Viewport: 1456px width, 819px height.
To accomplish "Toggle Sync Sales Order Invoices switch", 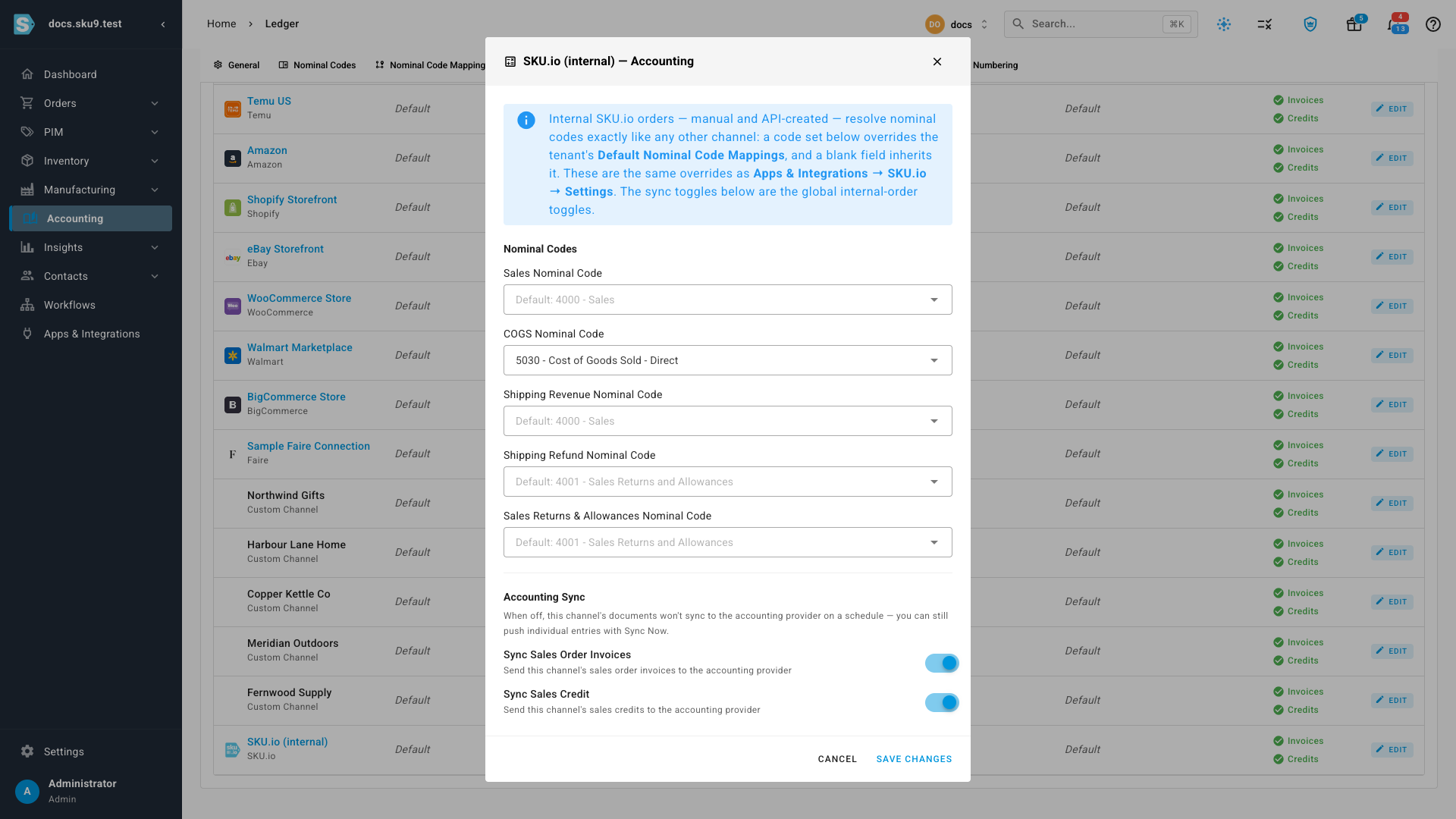I will click(x=942, y=664).
